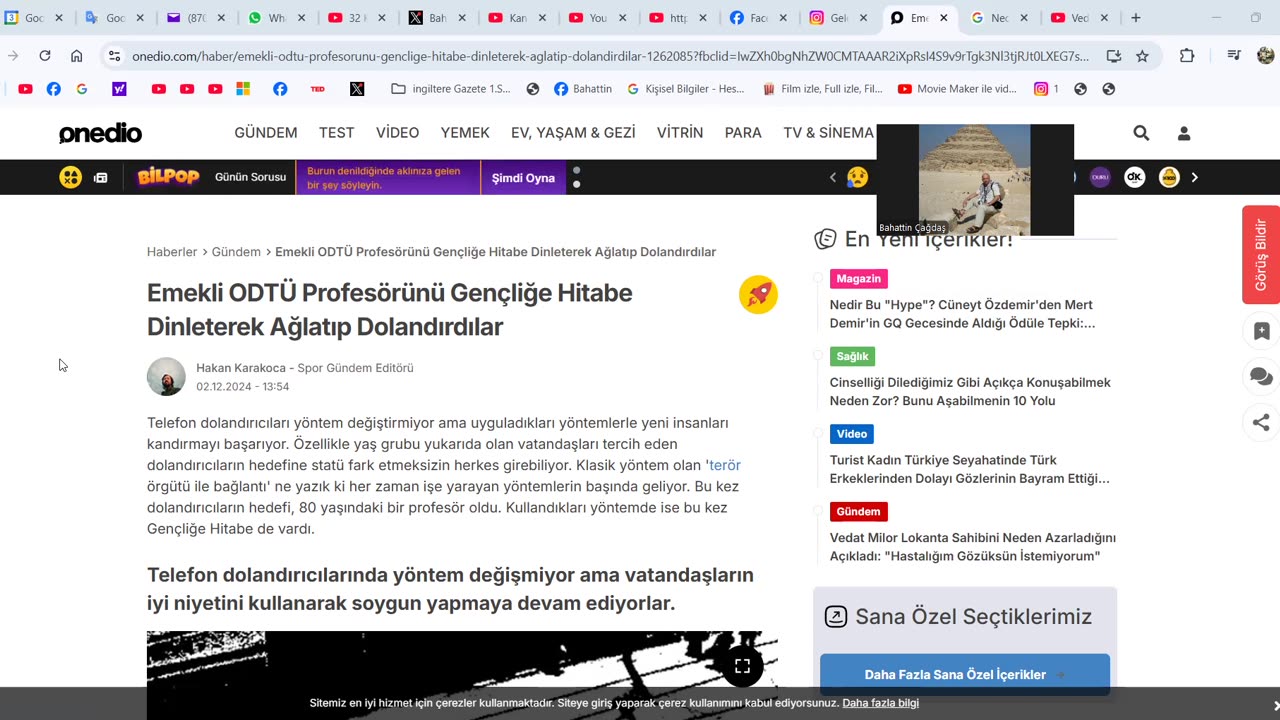Bookmark this page with the star icon
The height and width of the screenshot is (720, 1280).
[x=1142, y=56]
